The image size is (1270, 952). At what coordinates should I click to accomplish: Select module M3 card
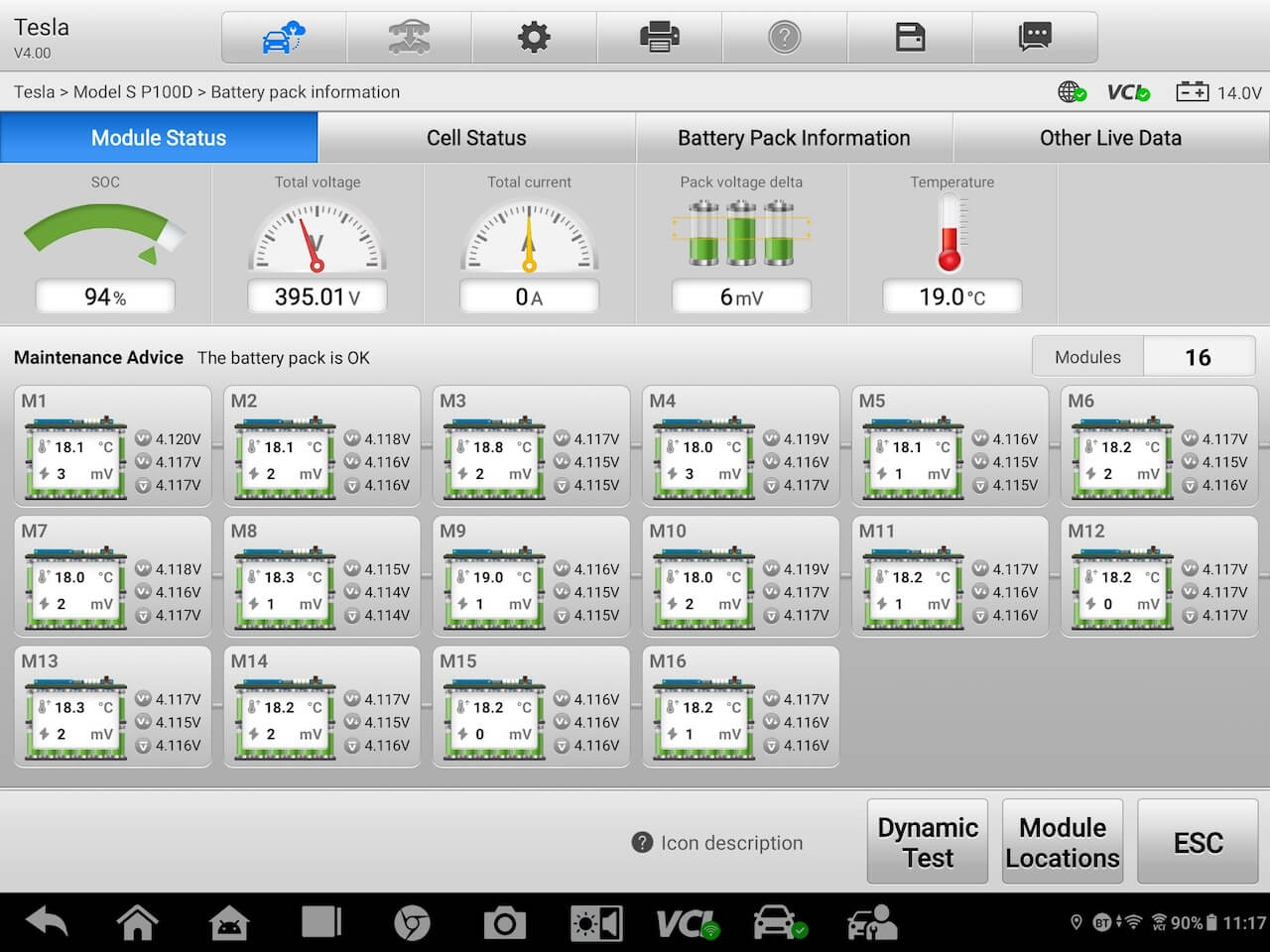coord(531,445)
